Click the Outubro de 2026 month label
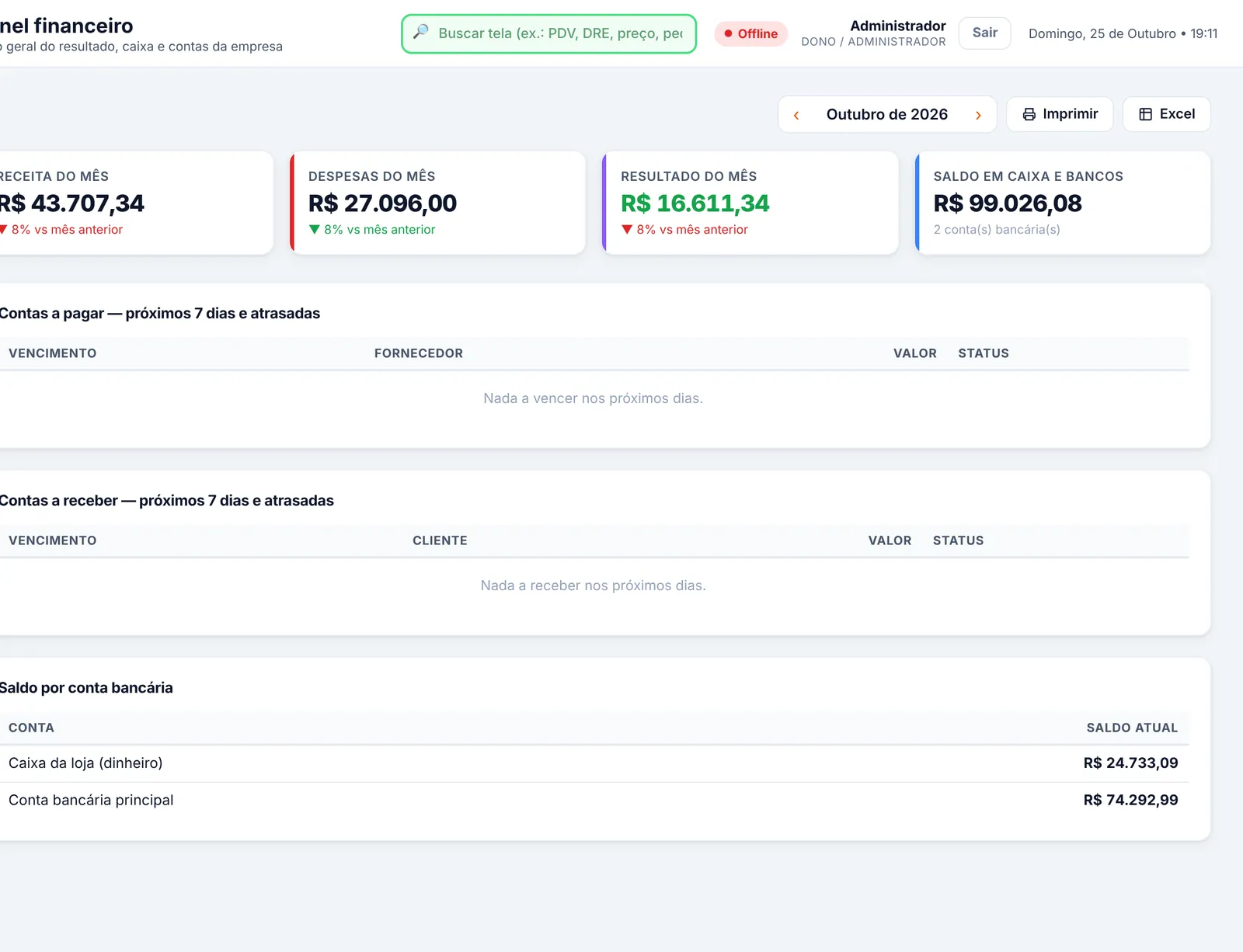Viewport: 1243px width, 952px height. coord(887,114)
